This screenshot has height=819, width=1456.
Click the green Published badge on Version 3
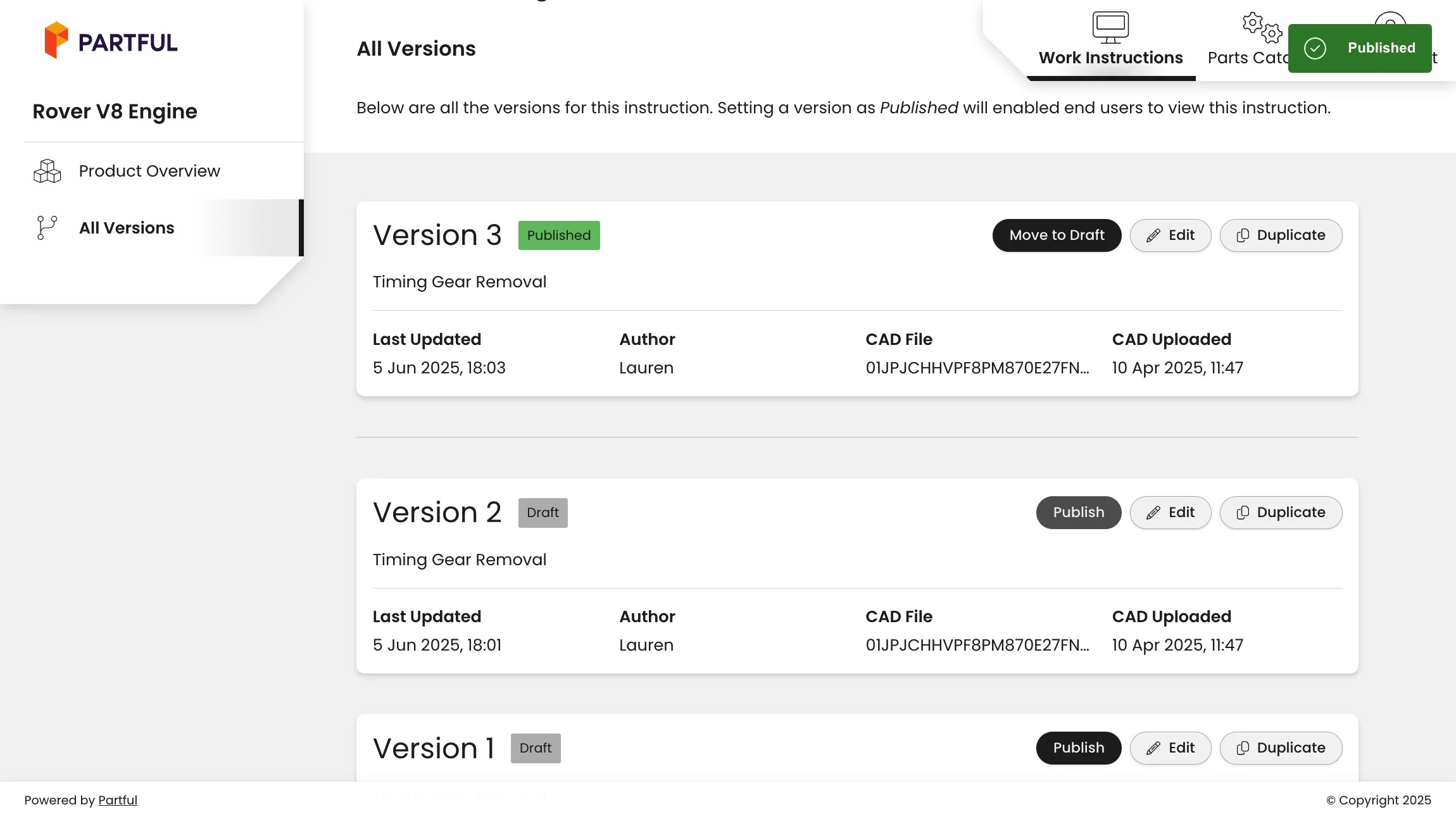point(558,235)
